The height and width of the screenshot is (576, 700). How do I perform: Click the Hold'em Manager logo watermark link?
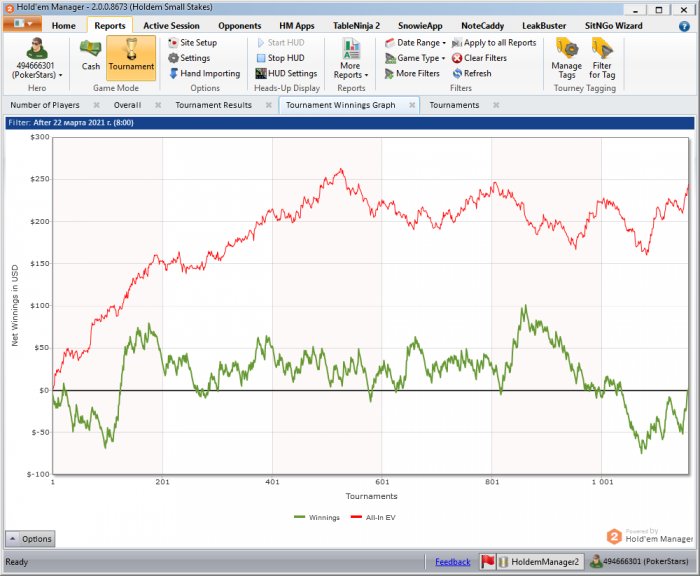(x=650, y=535)
